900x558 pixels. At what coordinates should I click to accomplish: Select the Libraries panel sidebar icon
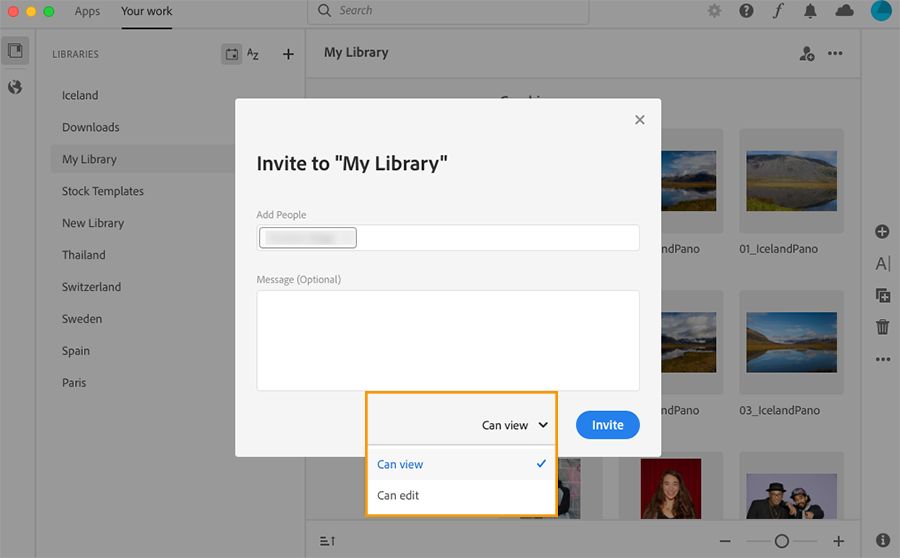[15, 51]
